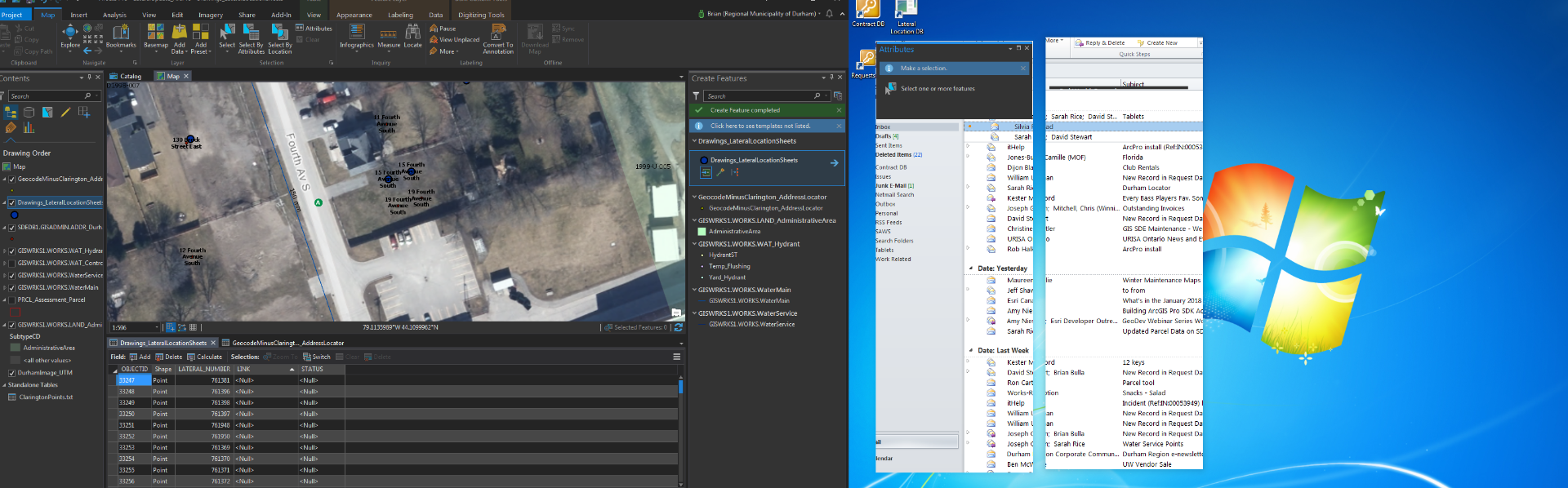Open the Insert ribbon tab
The image size is (1568, 488).
(x=79, y=15)
